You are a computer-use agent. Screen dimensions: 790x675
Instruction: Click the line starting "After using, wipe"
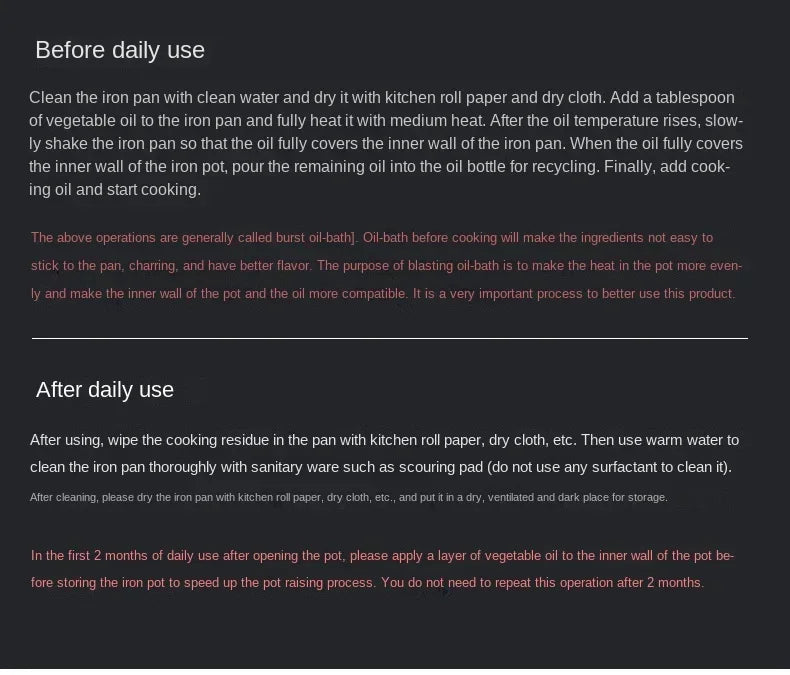click(384, 439)
